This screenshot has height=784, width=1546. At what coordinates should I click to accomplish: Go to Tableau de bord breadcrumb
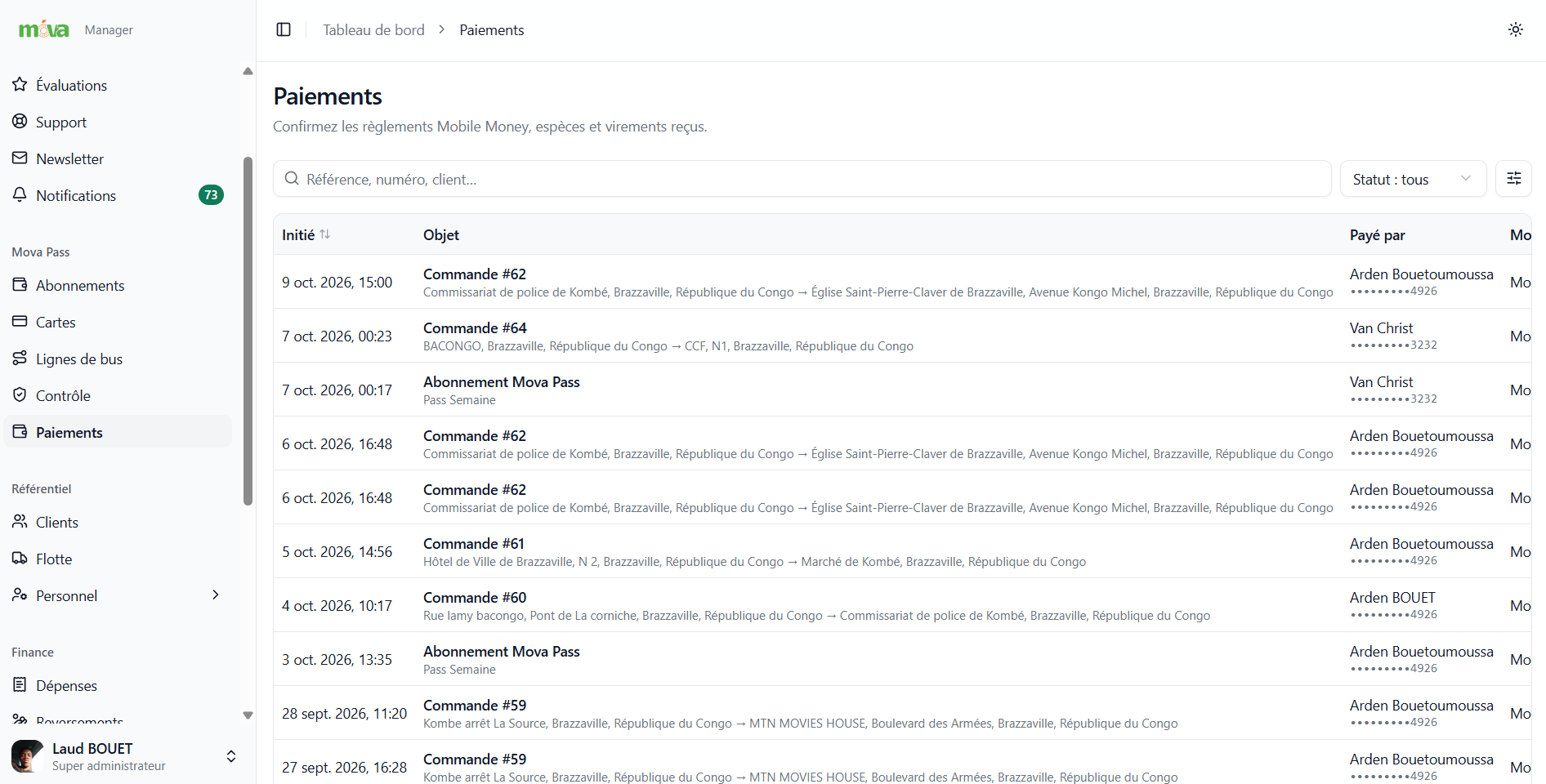pos(373,29)
